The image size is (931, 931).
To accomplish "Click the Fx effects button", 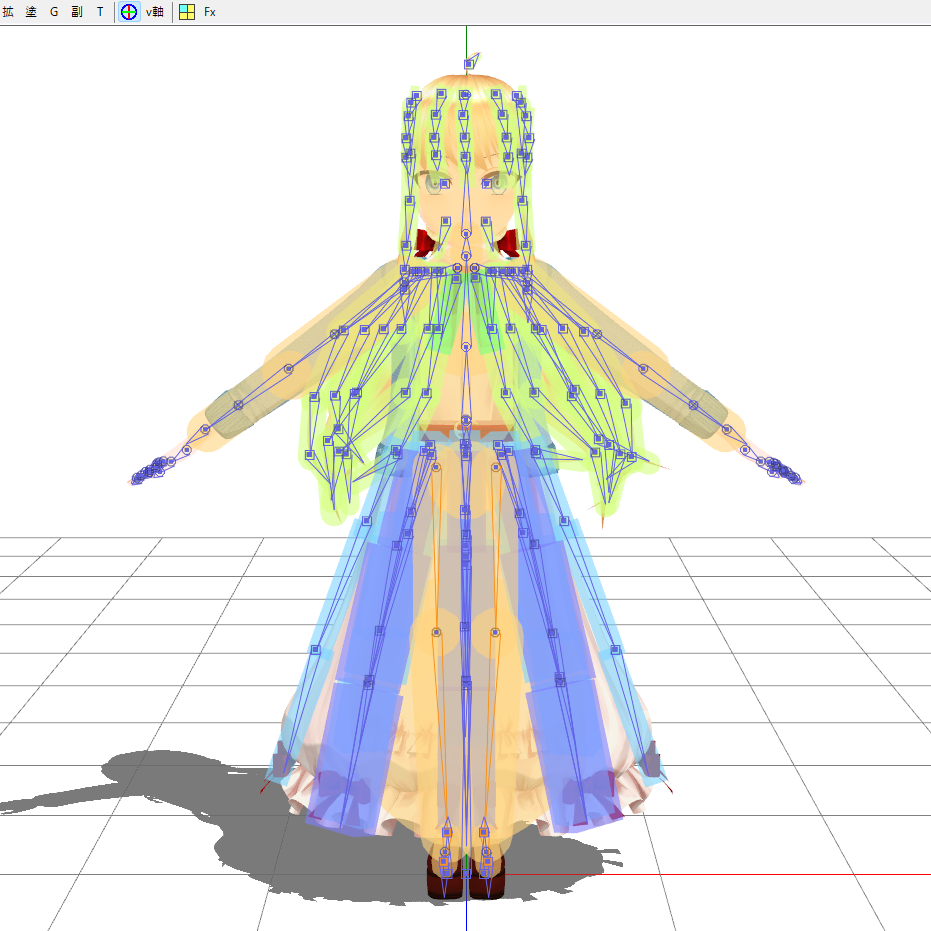I will click(210, 12).
